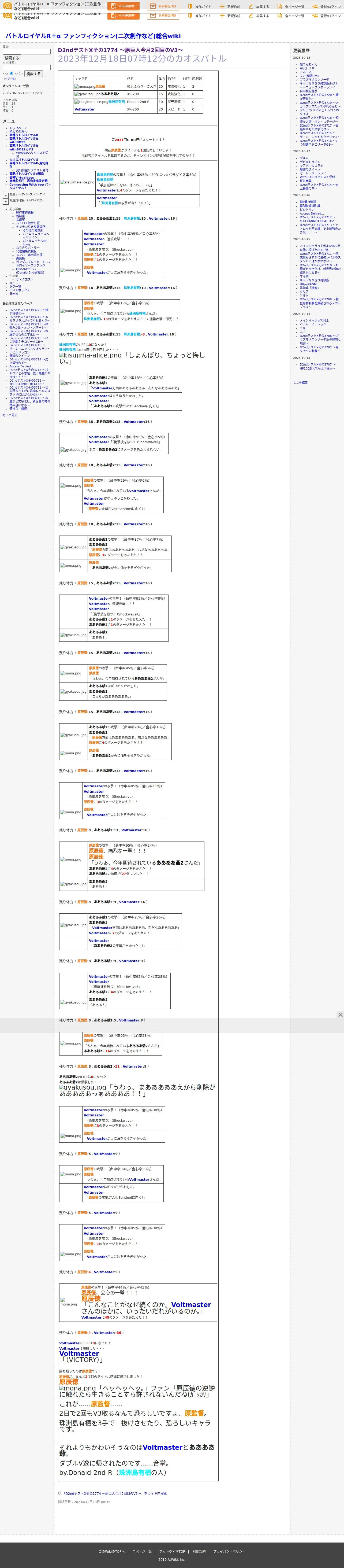Open テストボックス menu link
This screenshot has width=344, height=1568.
tap(20, 290)
